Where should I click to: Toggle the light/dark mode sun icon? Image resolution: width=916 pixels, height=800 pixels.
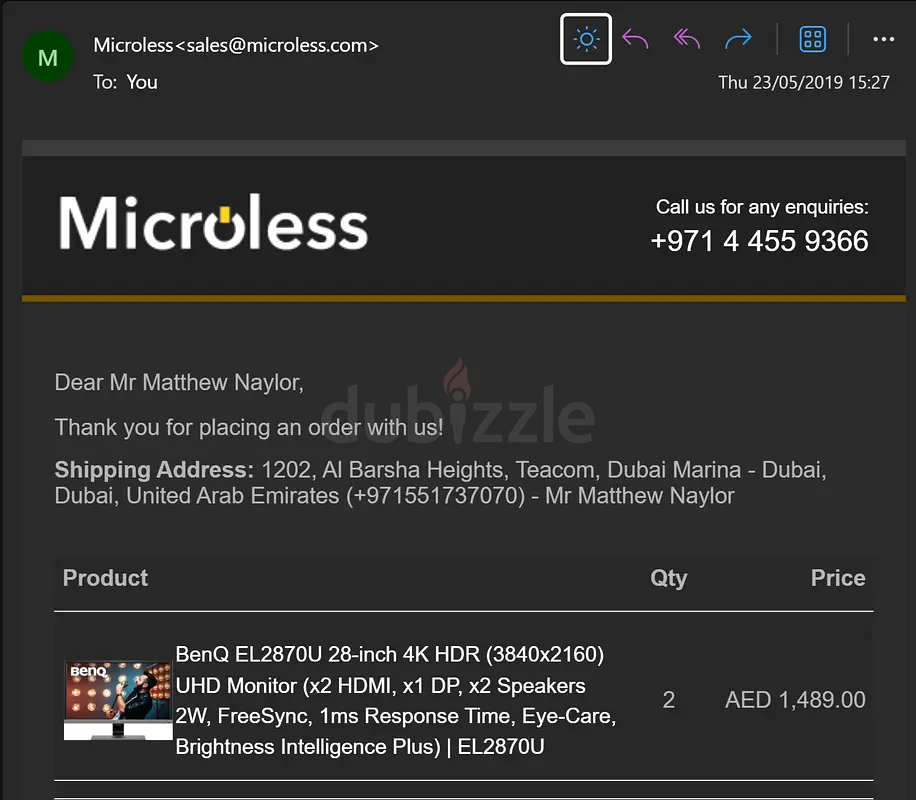pos(586,39)
